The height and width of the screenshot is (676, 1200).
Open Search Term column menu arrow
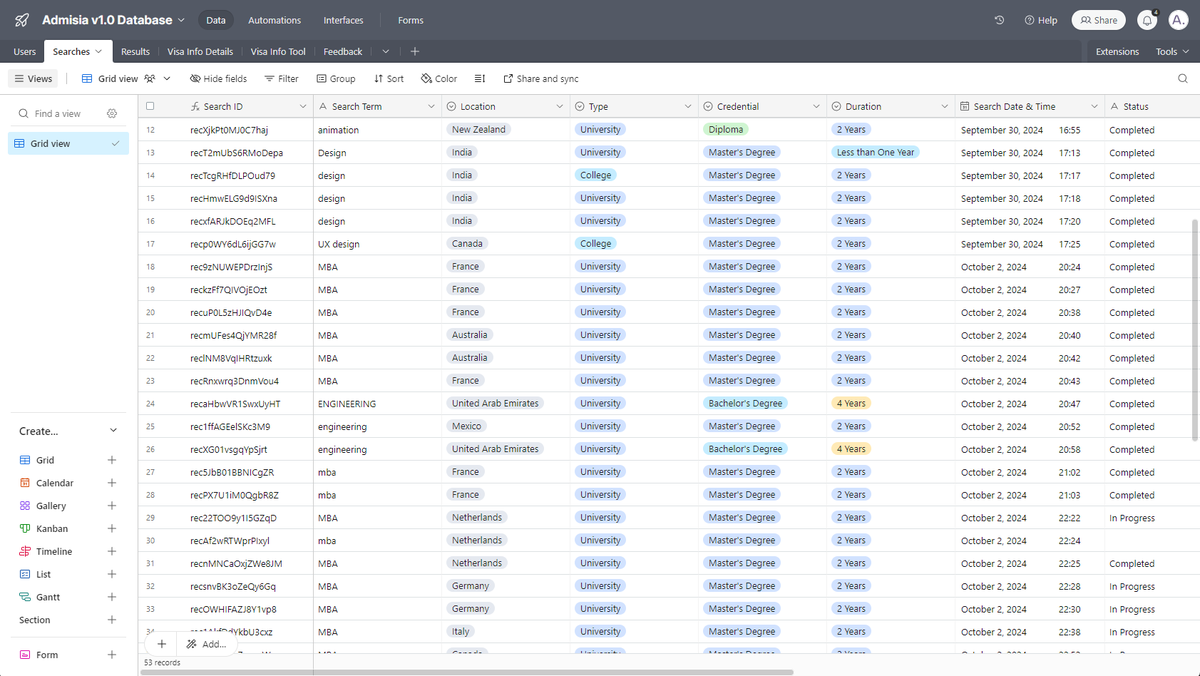point(431,106)
